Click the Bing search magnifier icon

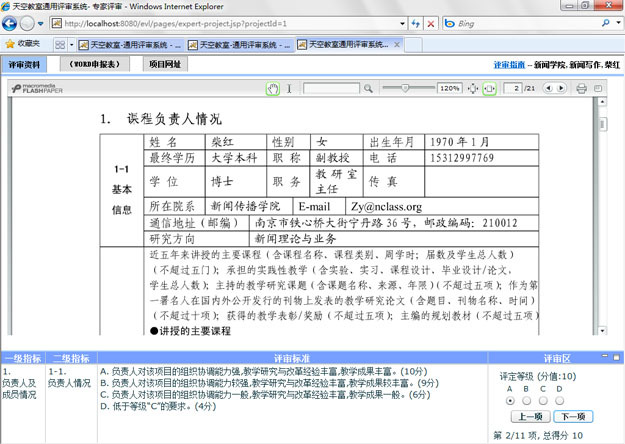pyautogui.click(x=605, y=23)
